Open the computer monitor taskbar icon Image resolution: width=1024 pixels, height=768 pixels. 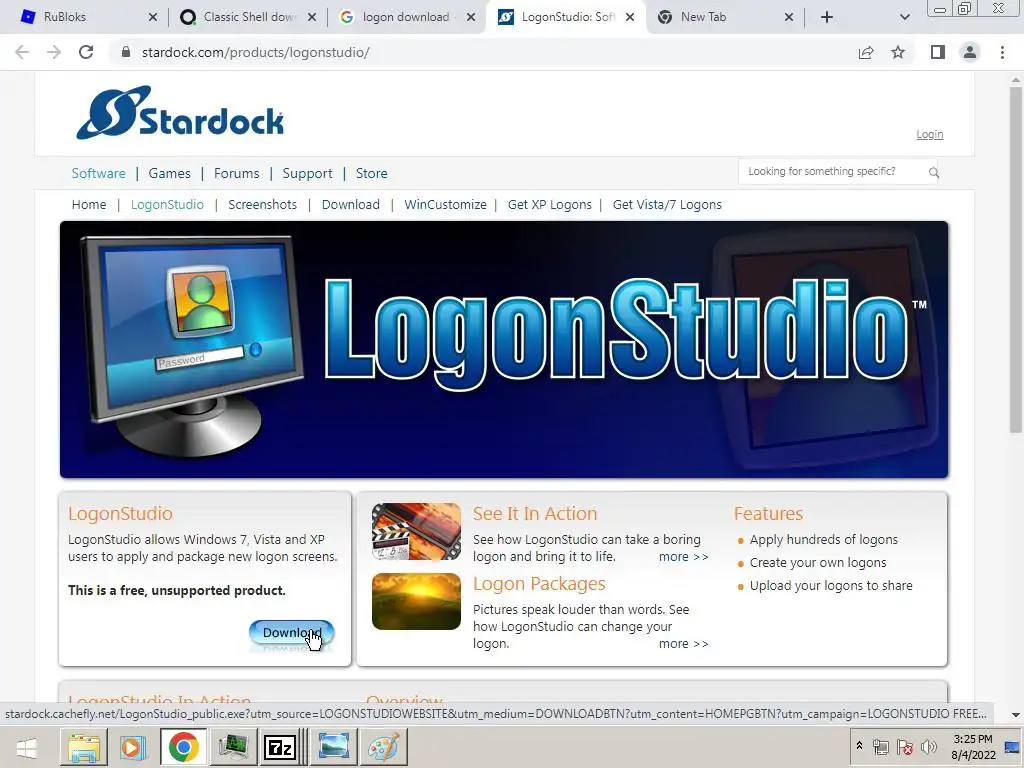coord(232,747)
